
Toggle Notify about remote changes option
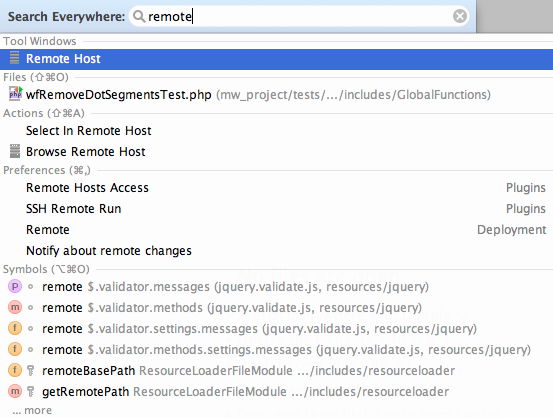[276, 250]
